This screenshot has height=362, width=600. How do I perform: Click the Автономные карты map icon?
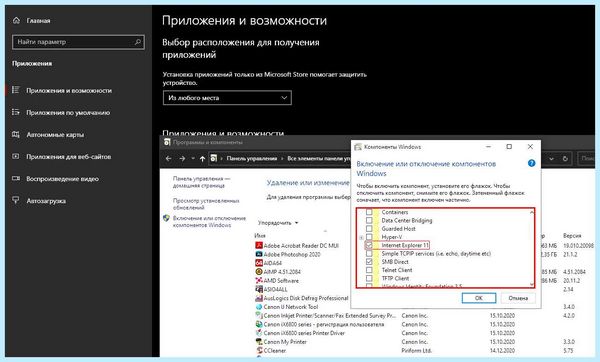(16, 134)
